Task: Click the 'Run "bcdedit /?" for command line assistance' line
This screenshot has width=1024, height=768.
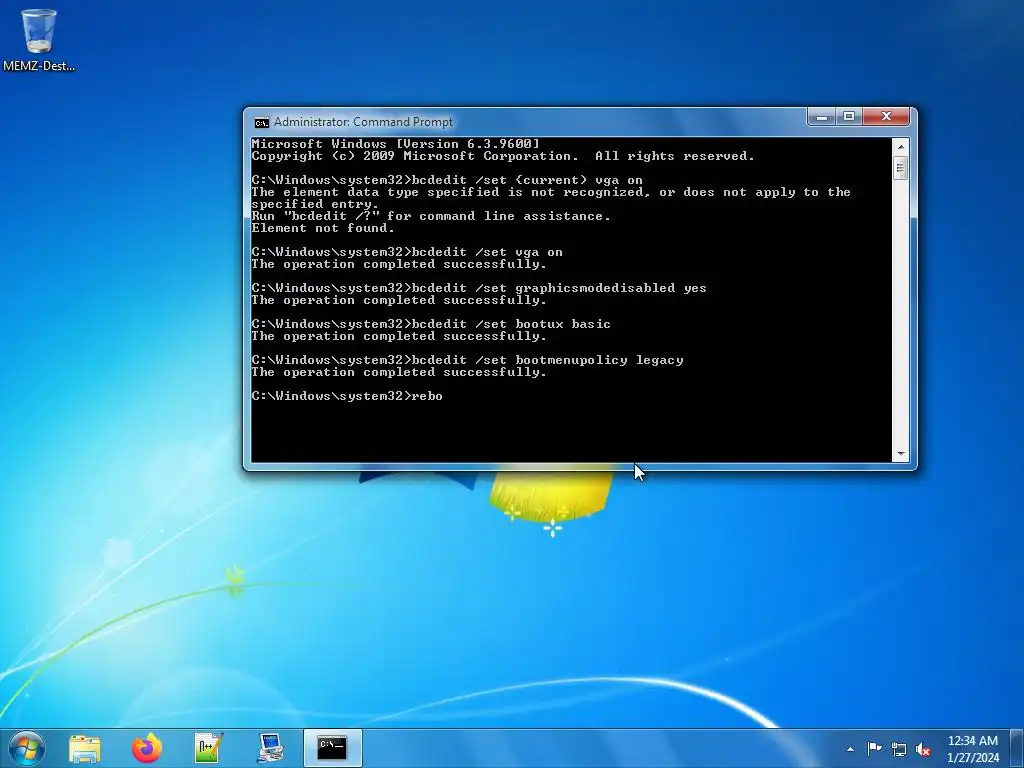Action: 431,216
